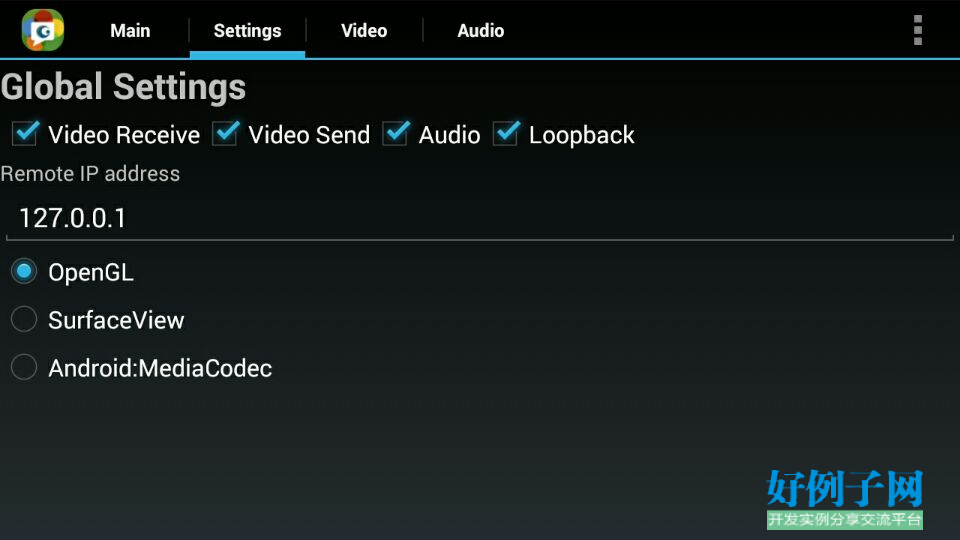Choose the SurfaceView radio option
This screenshot has width=960, height=540.
point(24,319)
